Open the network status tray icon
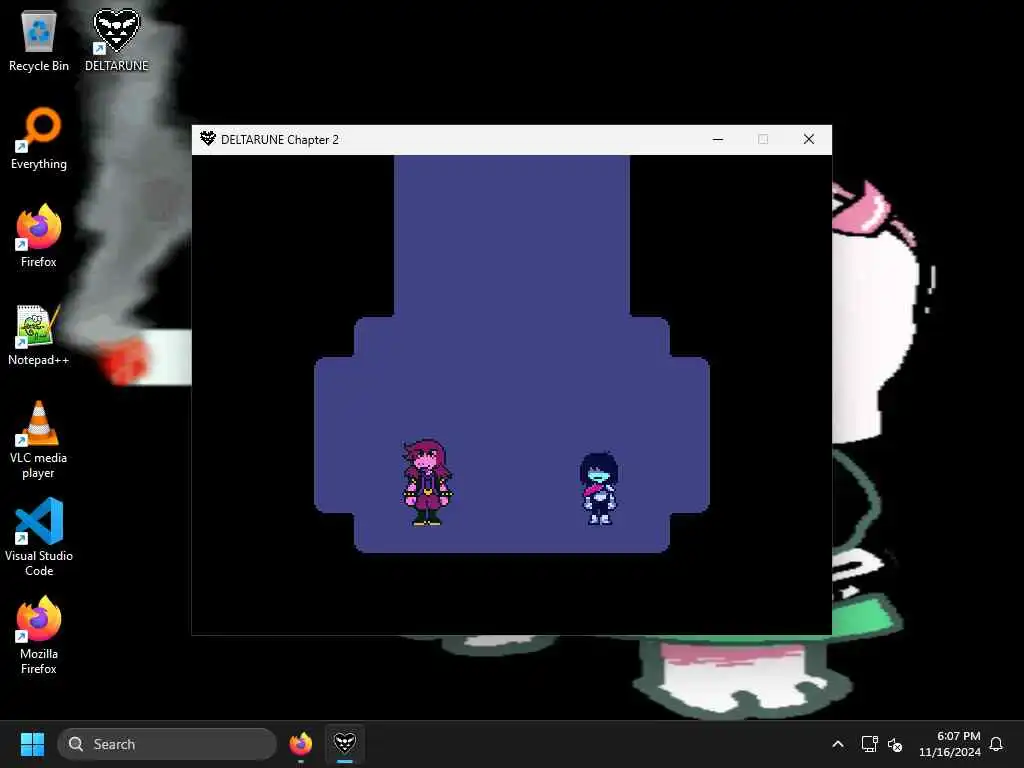Screen dimensions: 1024x768 click(x=869, y=744)
